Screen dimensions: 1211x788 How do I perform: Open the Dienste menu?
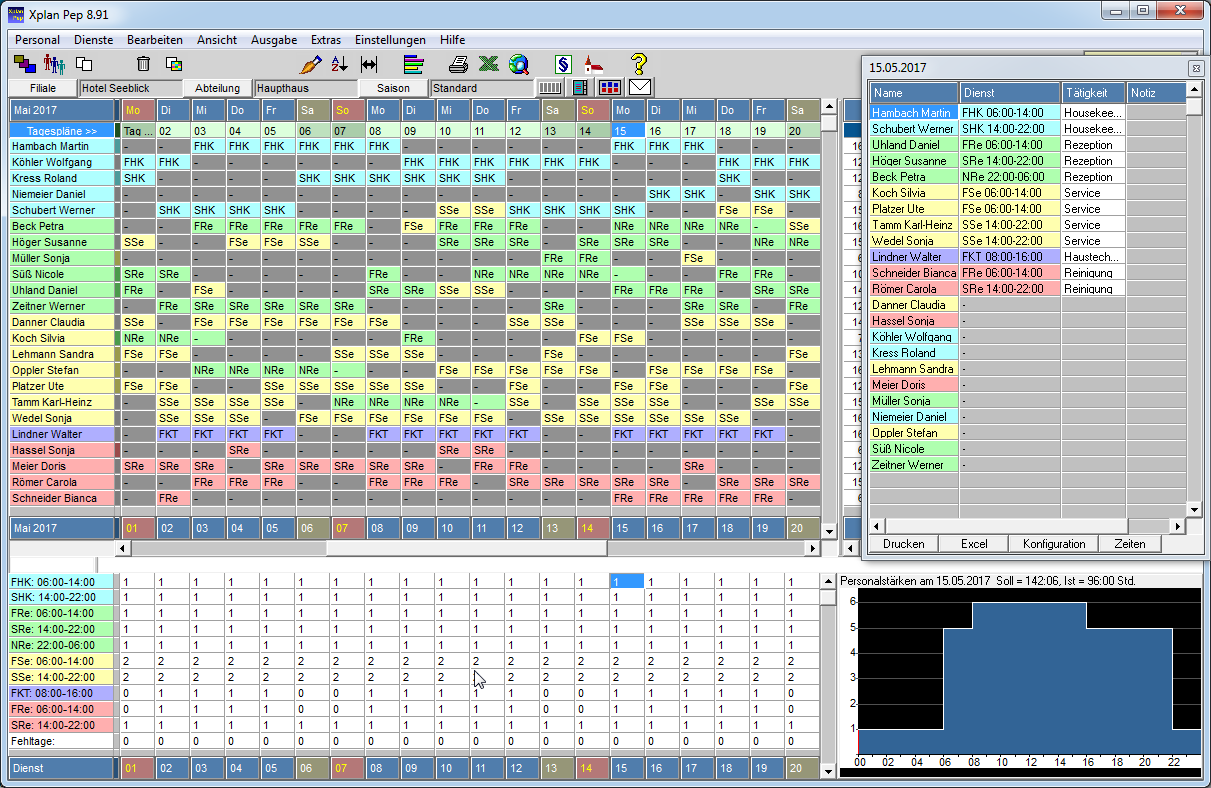tap(93, 40)
